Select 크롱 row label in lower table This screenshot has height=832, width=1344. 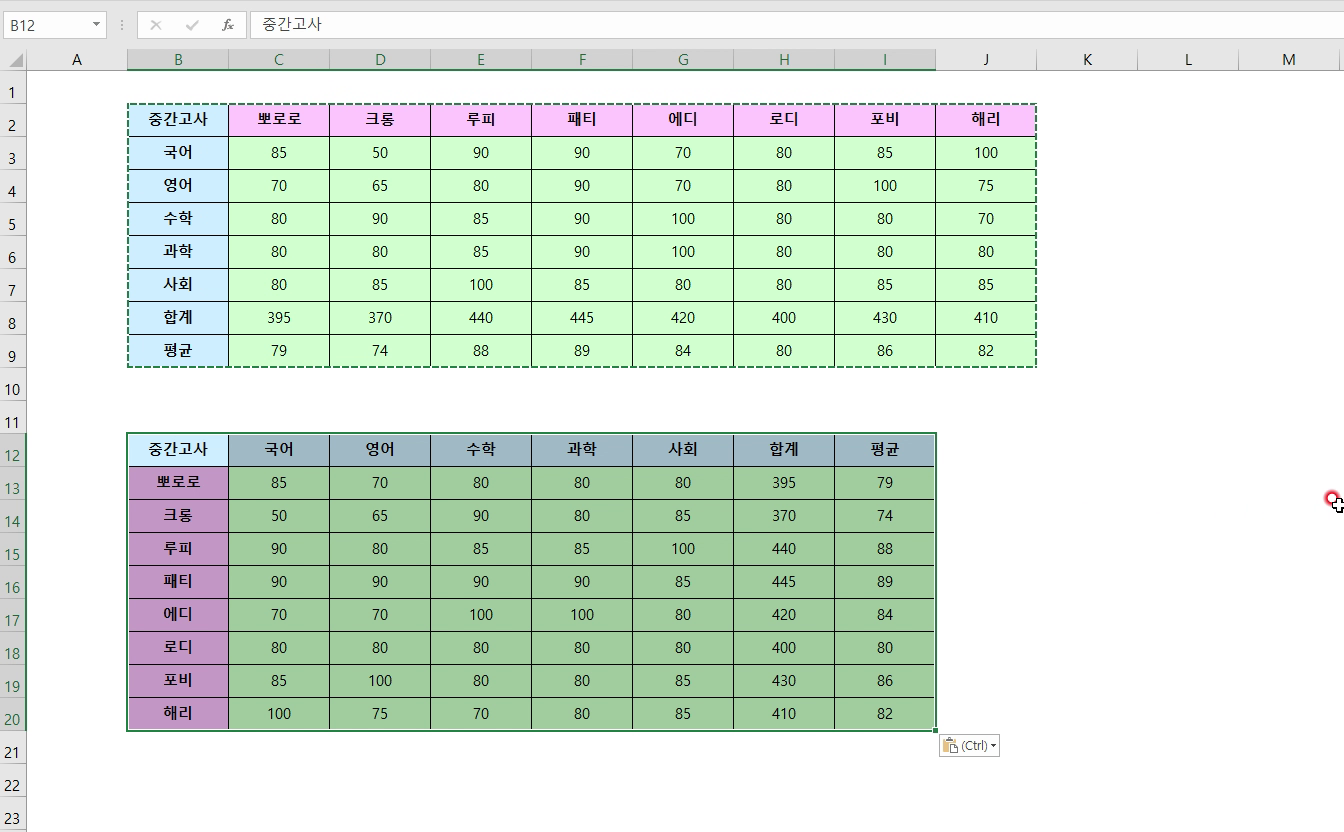(x=178, y=516)
